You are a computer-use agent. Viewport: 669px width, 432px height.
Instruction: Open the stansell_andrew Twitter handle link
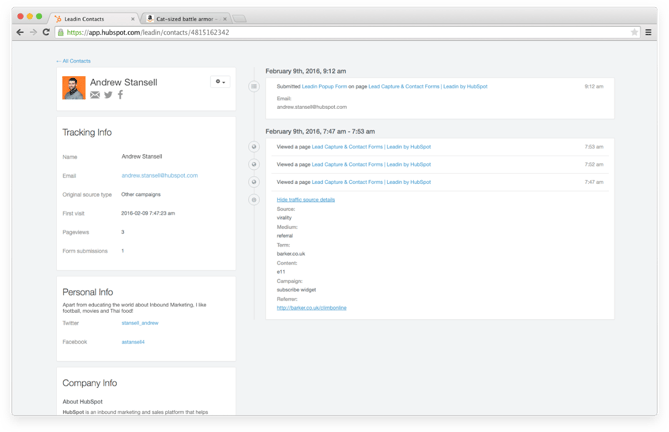(139, 323)
